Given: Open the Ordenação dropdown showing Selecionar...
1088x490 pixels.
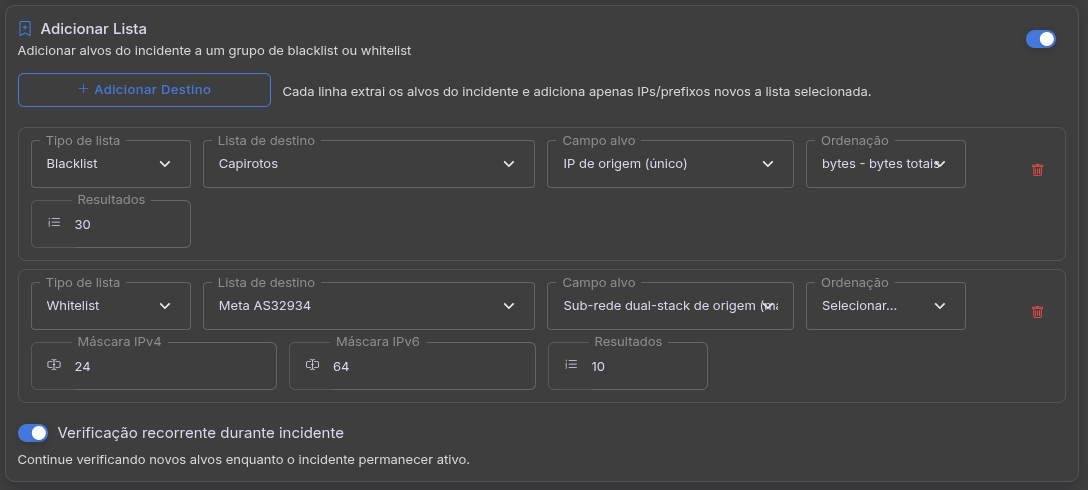Looking at the screenshot, I should (x=885, y=306).
